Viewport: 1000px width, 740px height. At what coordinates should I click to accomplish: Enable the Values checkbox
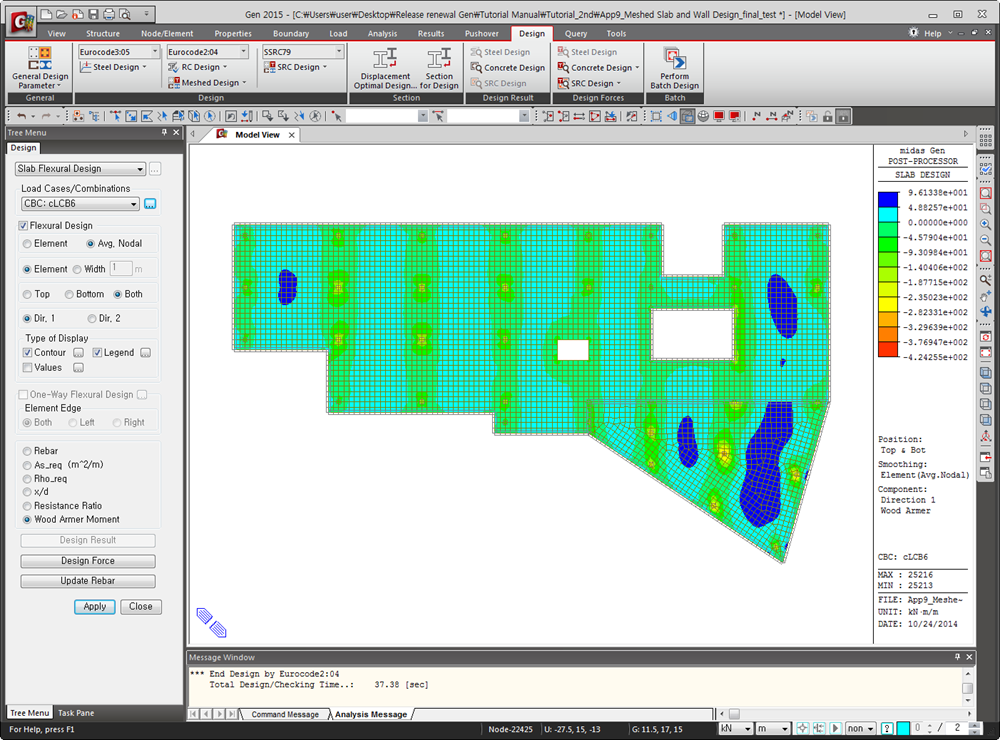coord(27,367)
